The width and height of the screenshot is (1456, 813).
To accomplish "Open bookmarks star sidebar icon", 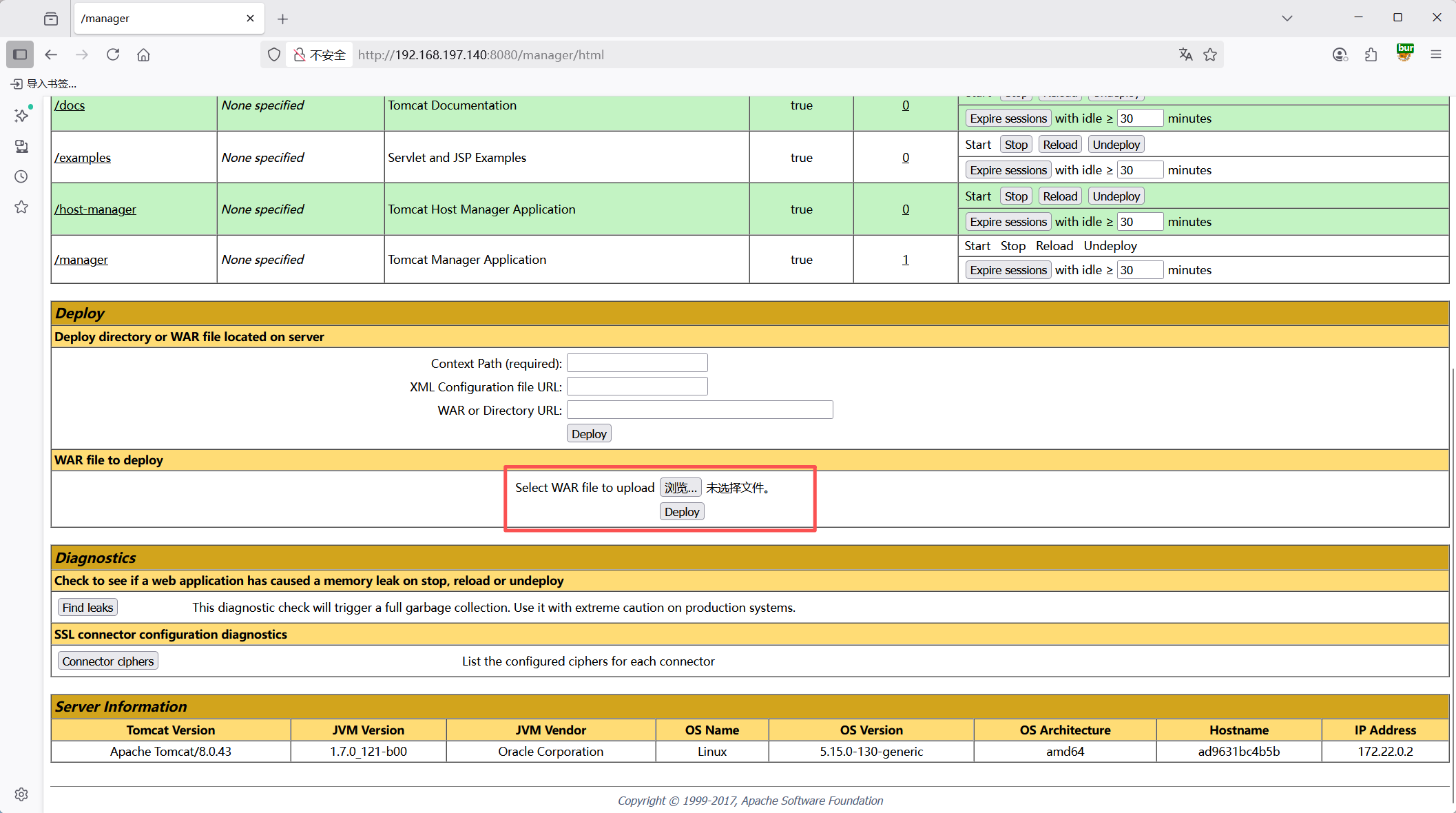I will point(21,207).
